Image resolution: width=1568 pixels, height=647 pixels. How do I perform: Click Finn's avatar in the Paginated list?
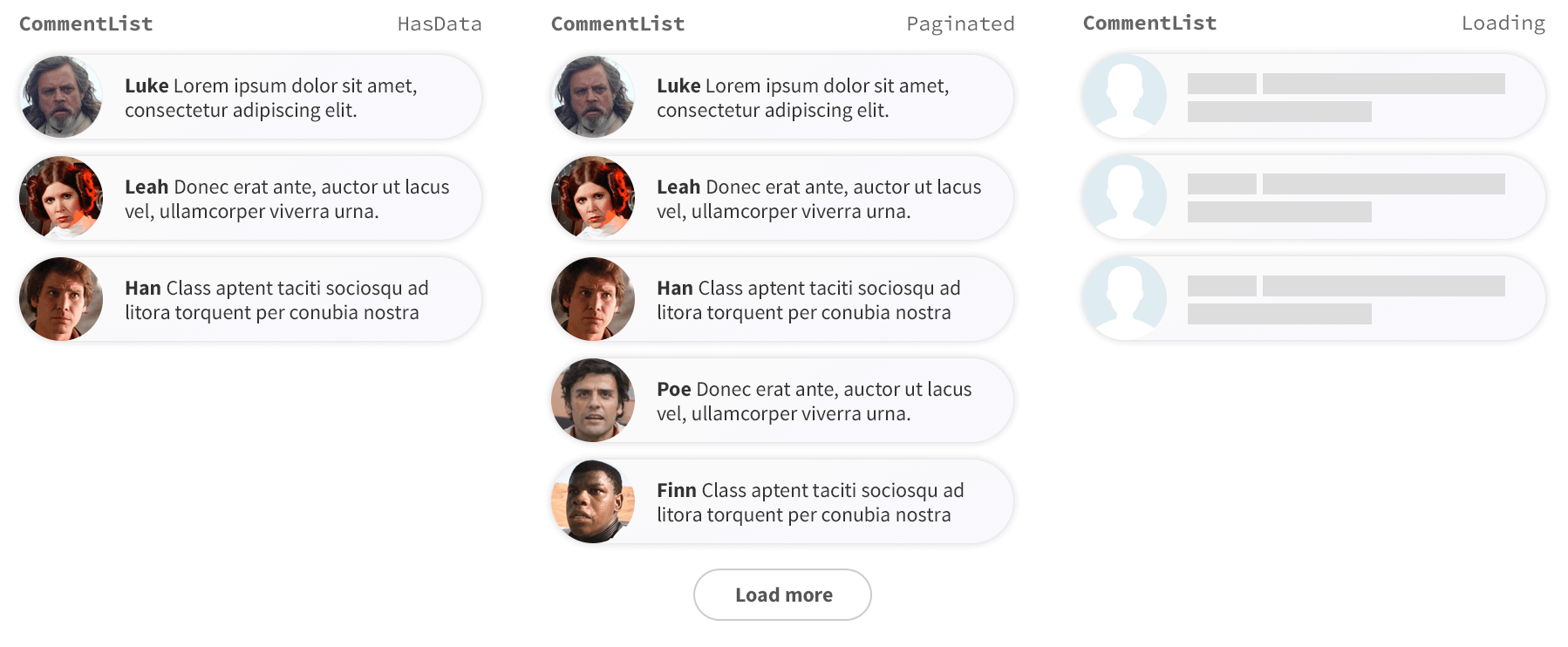coord(592,501)
